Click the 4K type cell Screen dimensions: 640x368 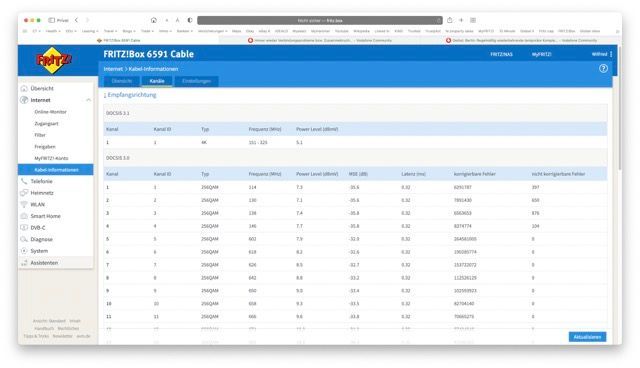pos(204,142)
